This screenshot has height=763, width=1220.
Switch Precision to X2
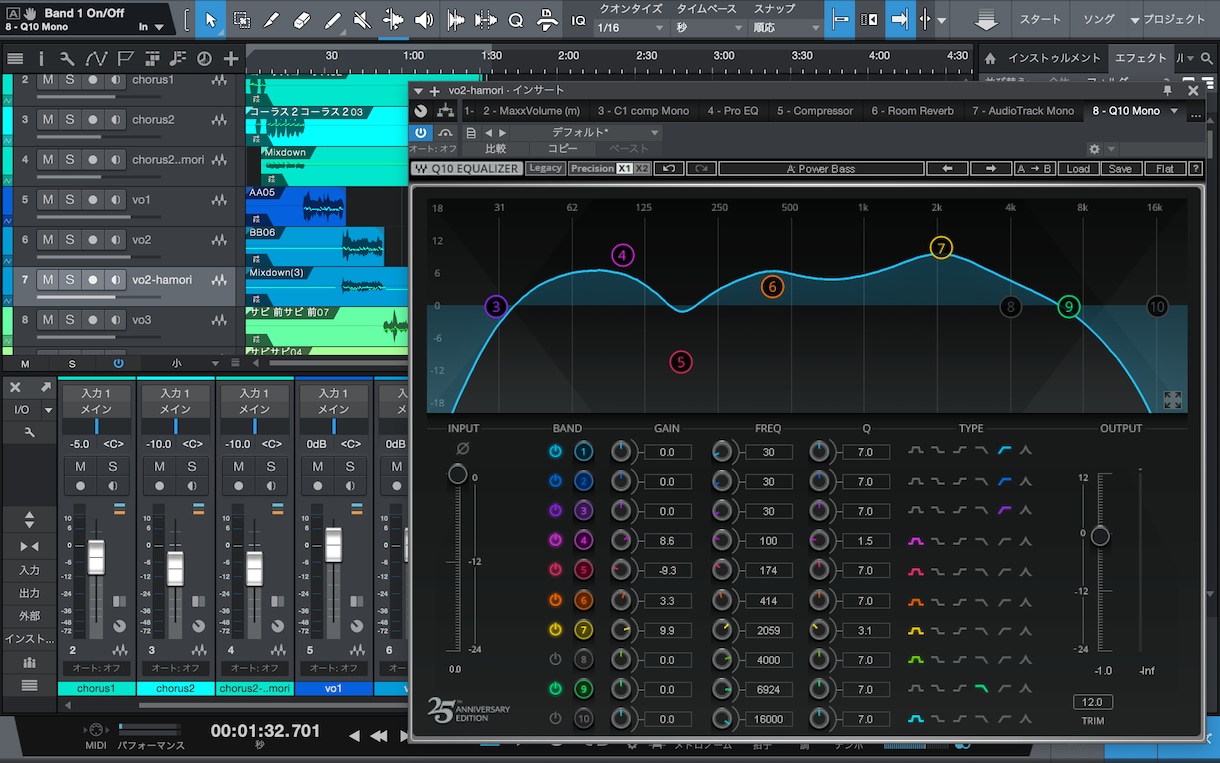coord(642,169)
